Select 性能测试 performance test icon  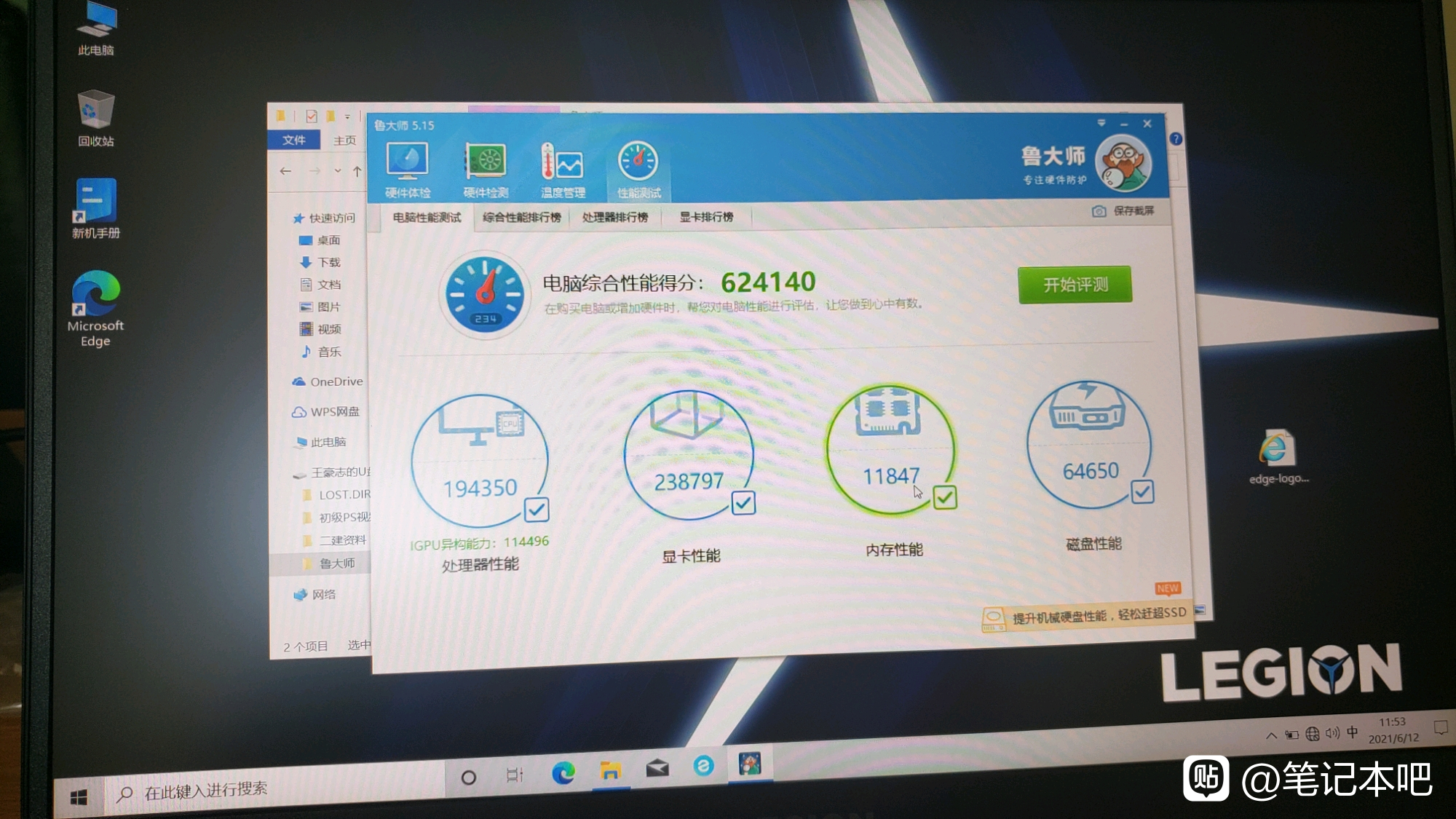click(638, 170)
